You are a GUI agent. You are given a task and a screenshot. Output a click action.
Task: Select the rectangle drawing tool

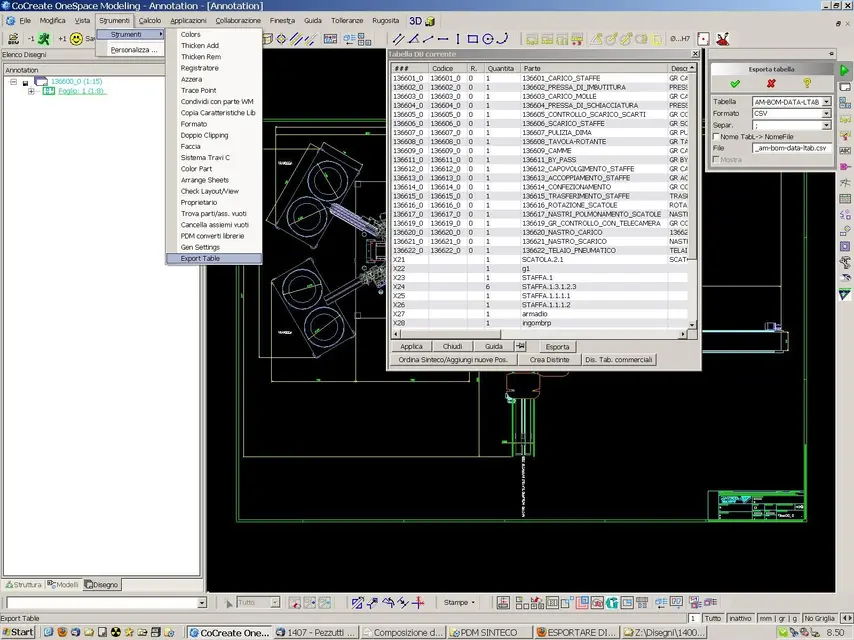click(x=473, y=39)
